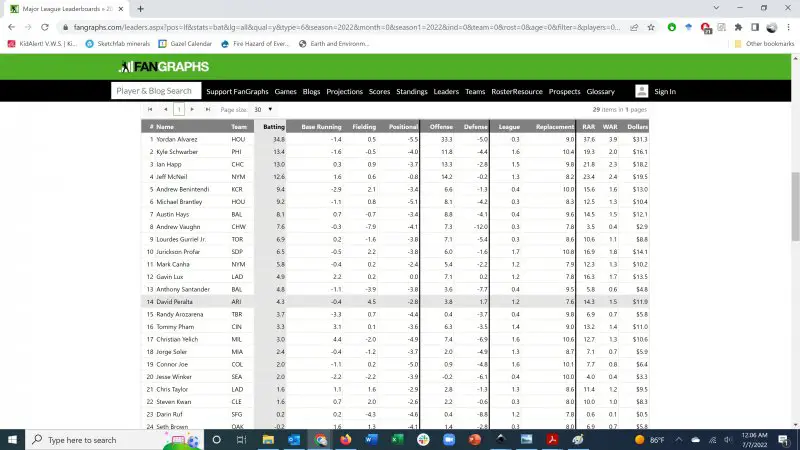The width and height of the screenshot is (800, 450).
Task: Expand the Page size dropdown
Action: [263, 109]
